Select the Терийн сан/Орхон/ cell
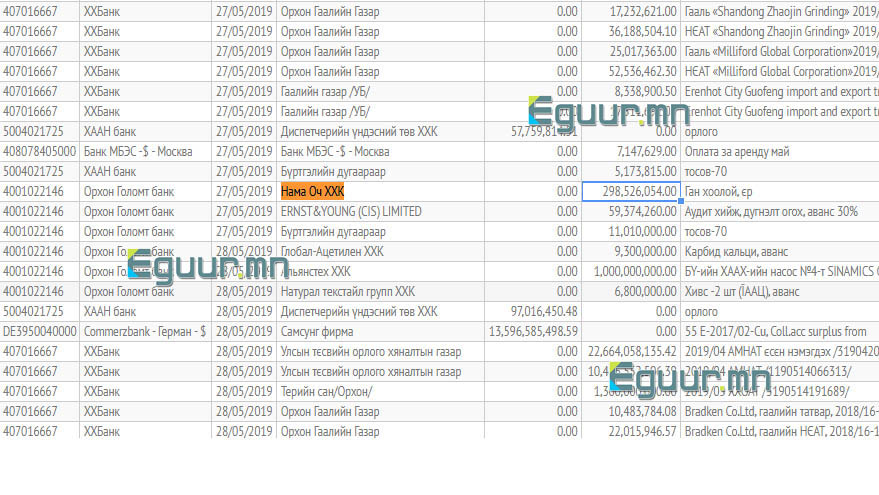This screenshot has width=879, height=495. coord(327,391)
